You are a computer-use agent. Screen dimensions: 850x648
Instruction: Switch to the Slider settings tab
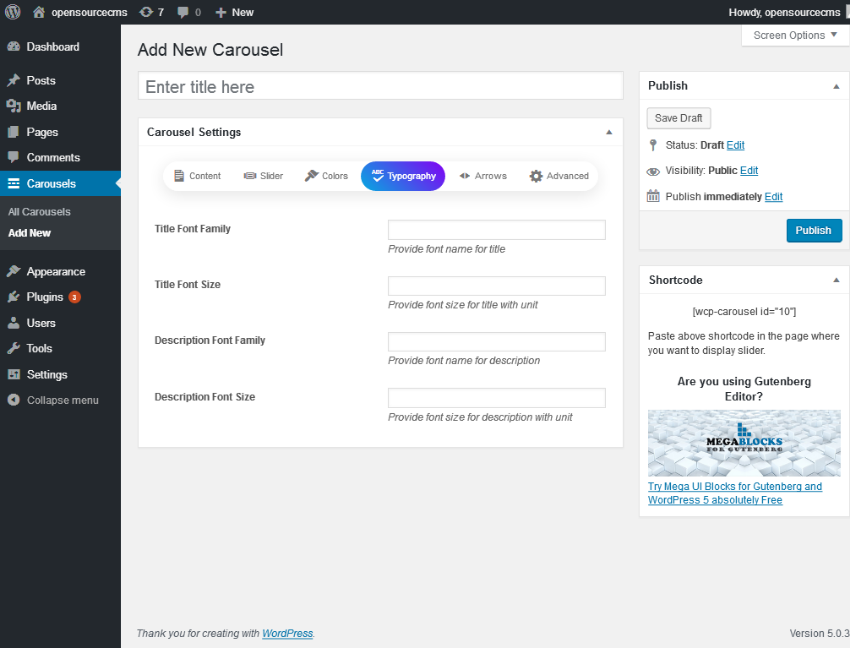263,176
